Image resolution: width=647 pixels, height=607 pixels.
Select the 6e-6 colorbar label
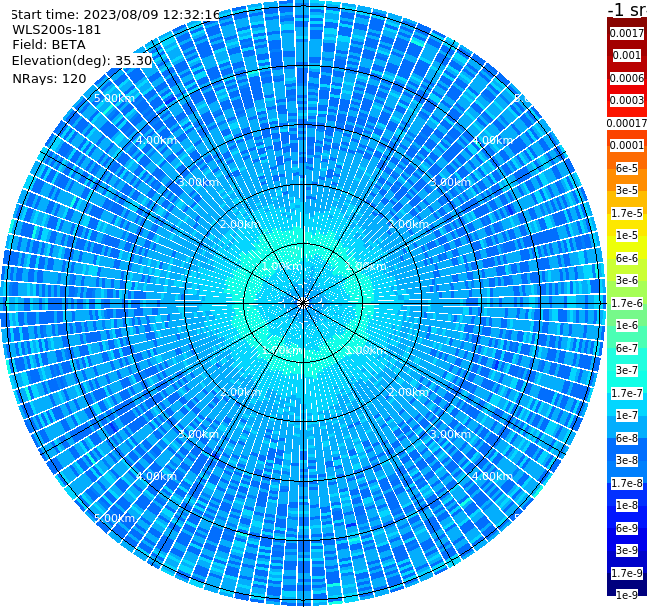(x=627, y=258)
